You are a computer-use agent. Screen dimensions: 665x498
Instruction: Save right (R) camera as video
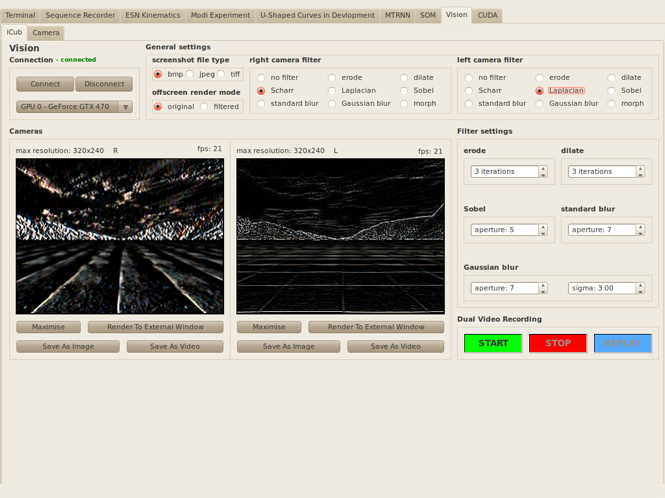(x=175, y=347)
